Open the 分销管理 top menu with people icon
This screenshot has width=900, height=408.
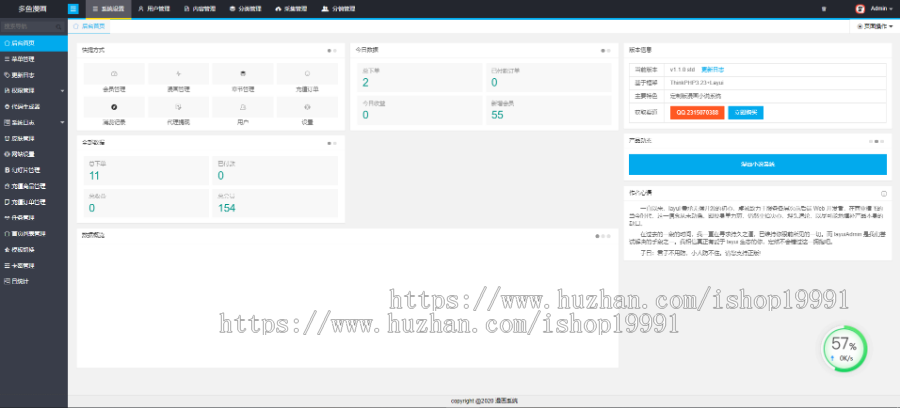338,9
